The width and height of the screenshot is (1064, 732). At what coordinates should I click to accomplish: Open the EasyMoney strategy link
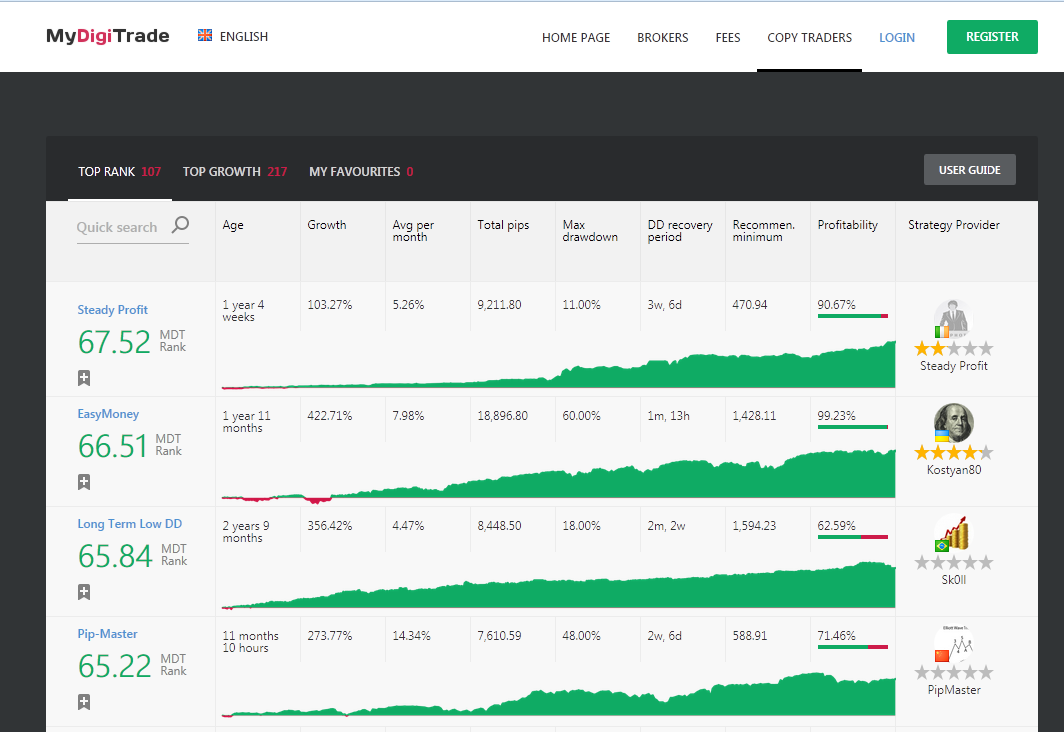click(x=108, y=414)
